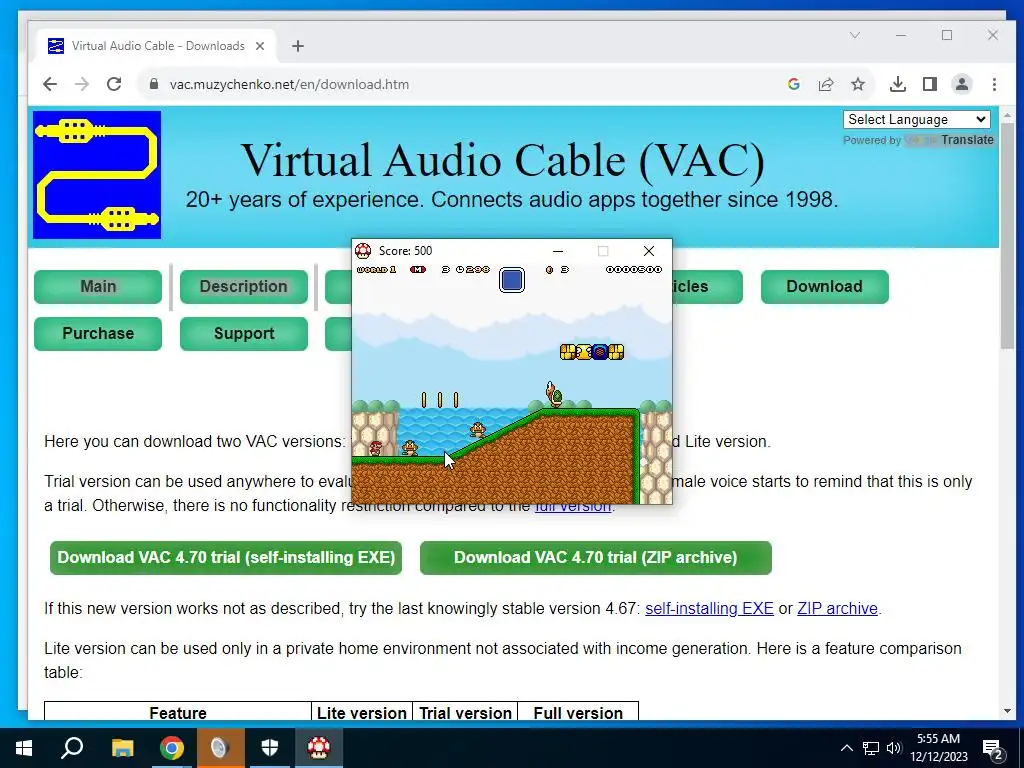Open Windows taskbar search
This screenshot has width=1024, height=768.
click(72, 748)
